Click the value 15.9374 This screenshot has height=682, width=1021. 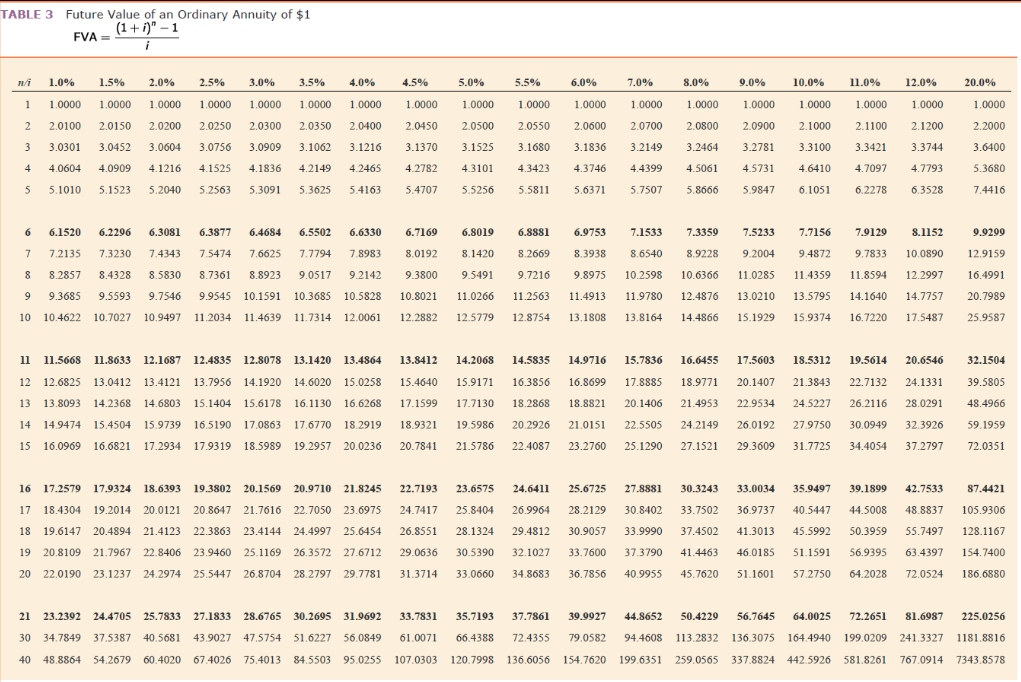tap(812, 318)
